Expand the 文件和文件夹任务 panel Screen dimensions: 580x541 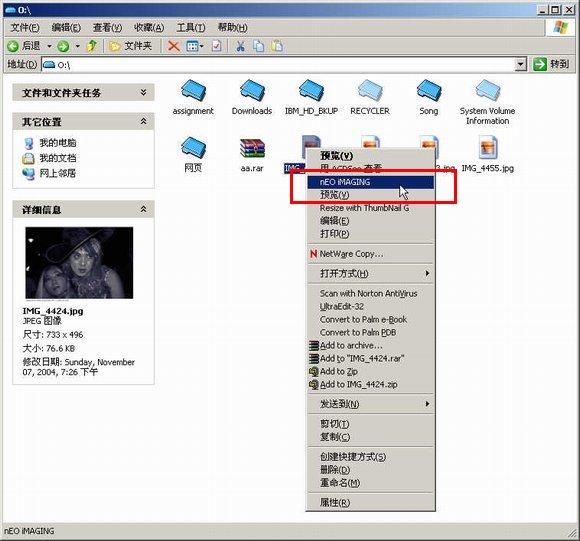143,92
